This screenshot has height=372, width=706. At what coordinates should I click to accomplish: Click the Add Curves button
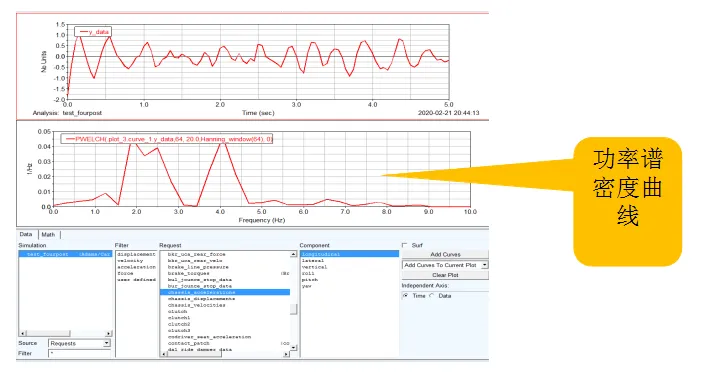tap(445, 254)
